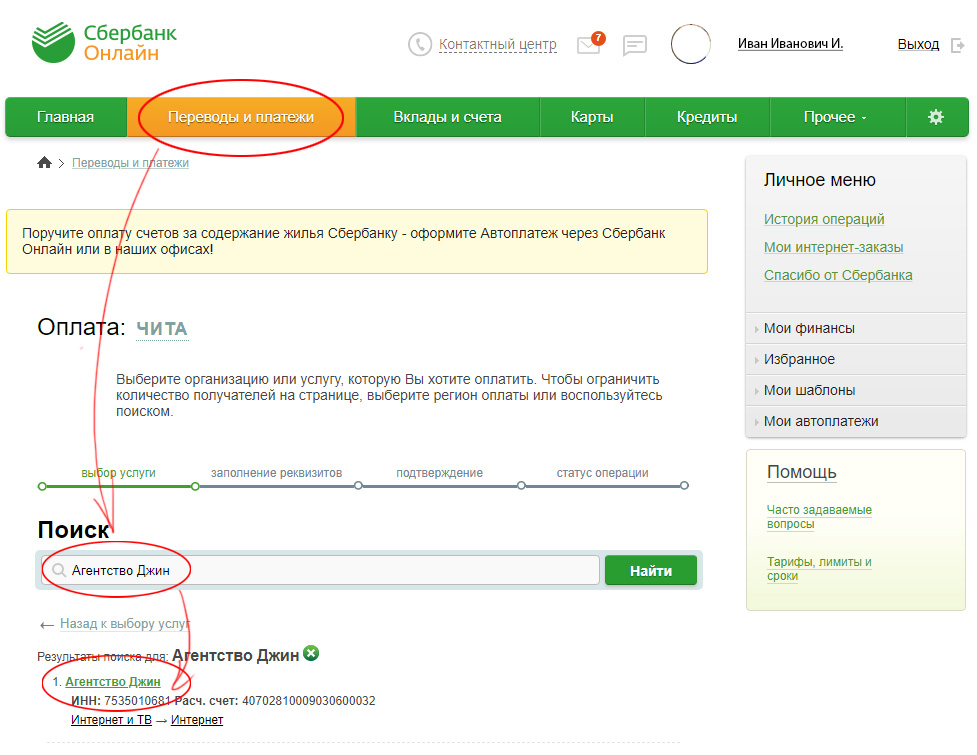Expand the Избранное section

855,359
